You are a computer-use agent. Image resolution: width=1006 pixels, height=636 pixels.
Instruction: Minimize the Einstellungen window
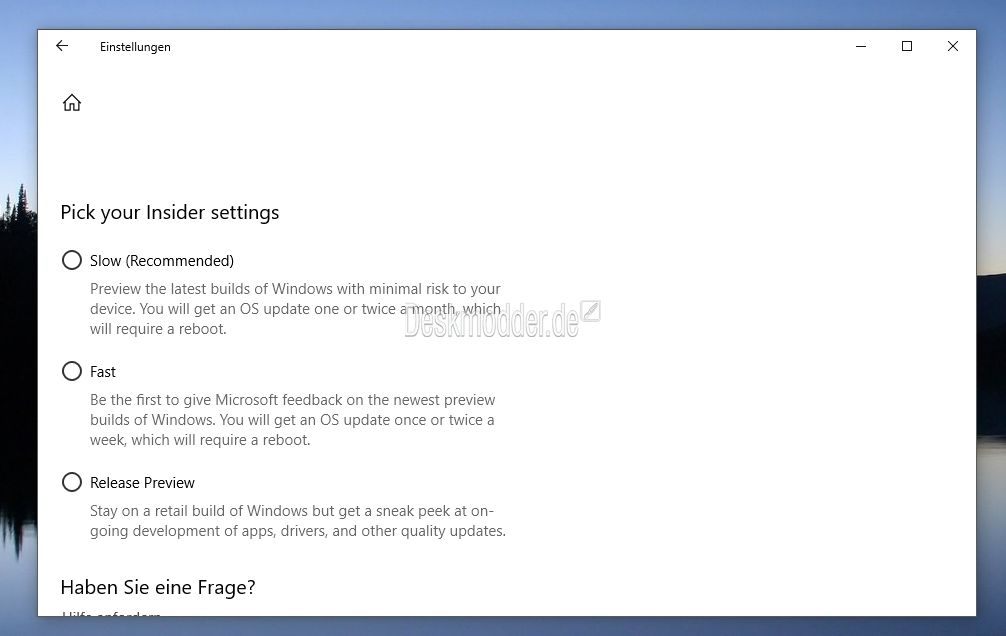point(861,46)
